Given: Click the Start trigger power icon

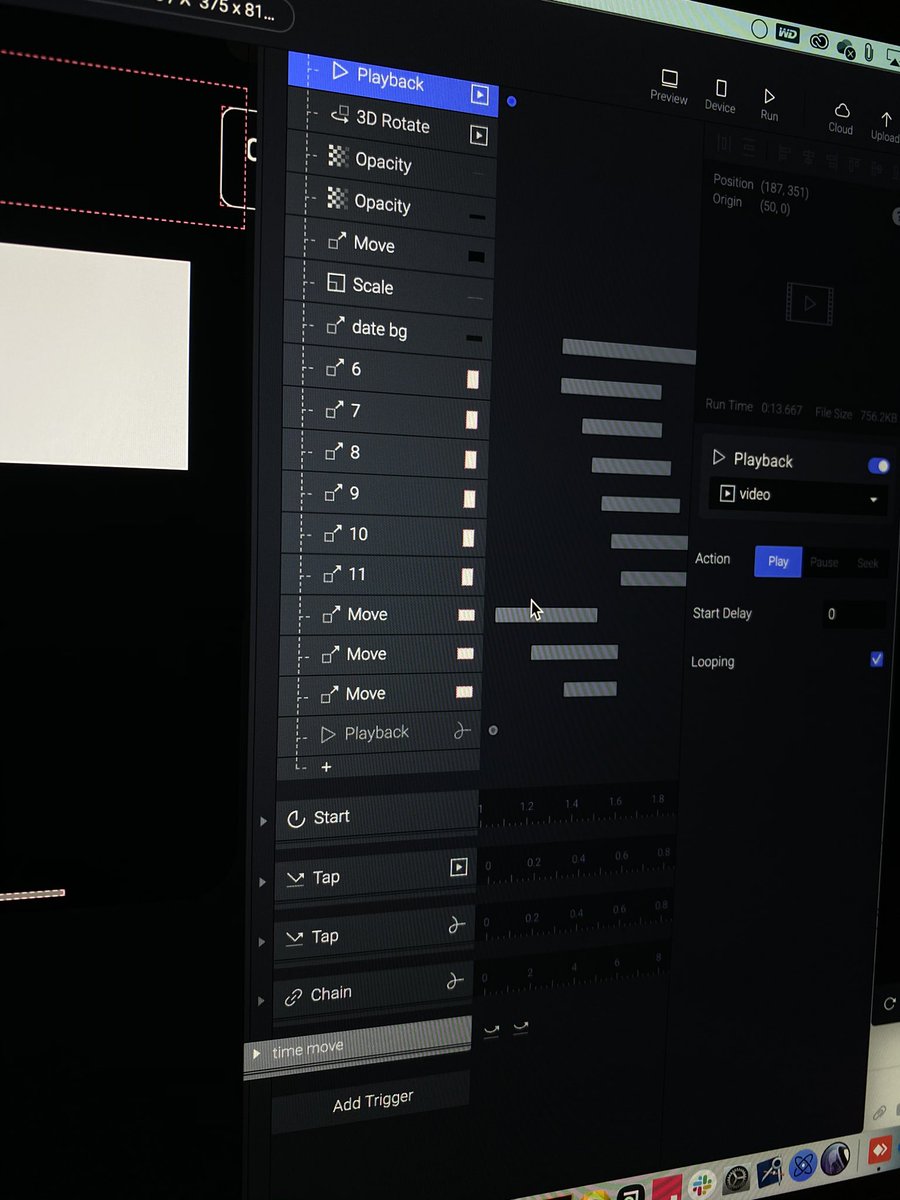Looking at the screenshot, I should click(296, 819).
